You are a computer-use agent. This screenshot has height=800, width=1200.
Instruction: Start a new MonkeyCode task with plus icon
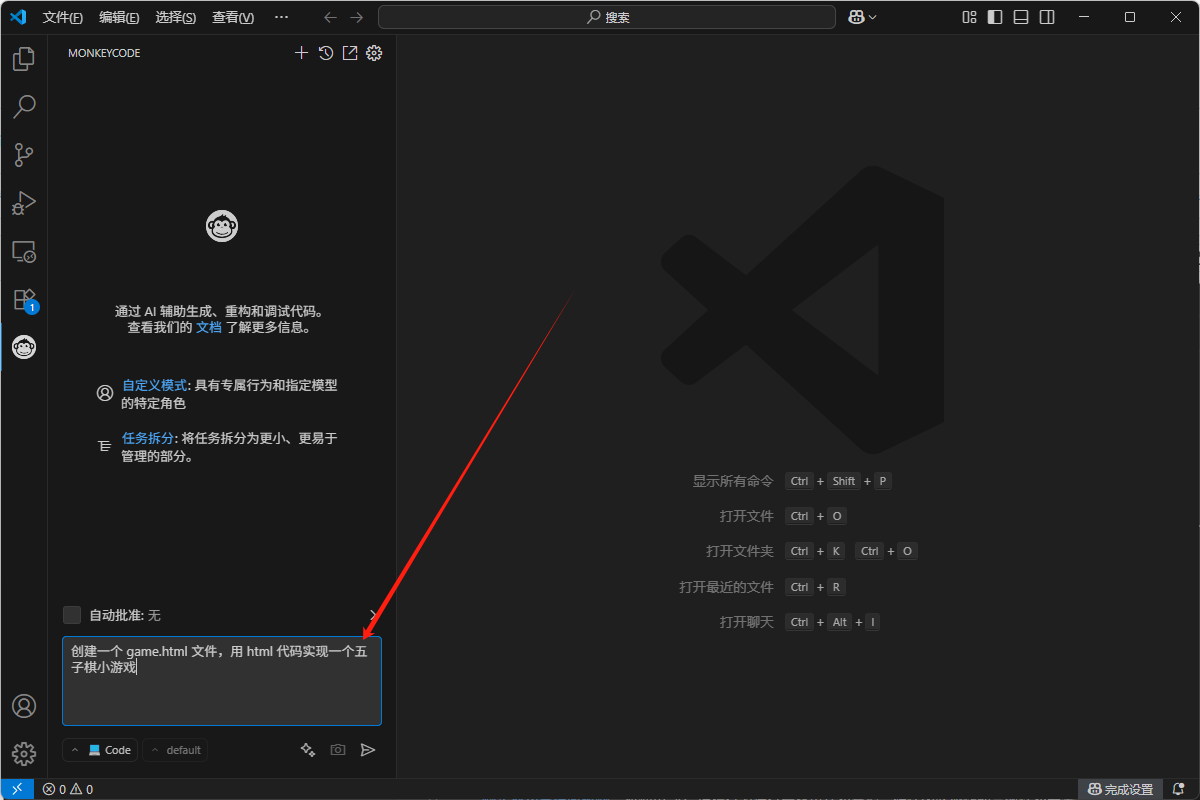pyautogui.click(x=301, y=53)
